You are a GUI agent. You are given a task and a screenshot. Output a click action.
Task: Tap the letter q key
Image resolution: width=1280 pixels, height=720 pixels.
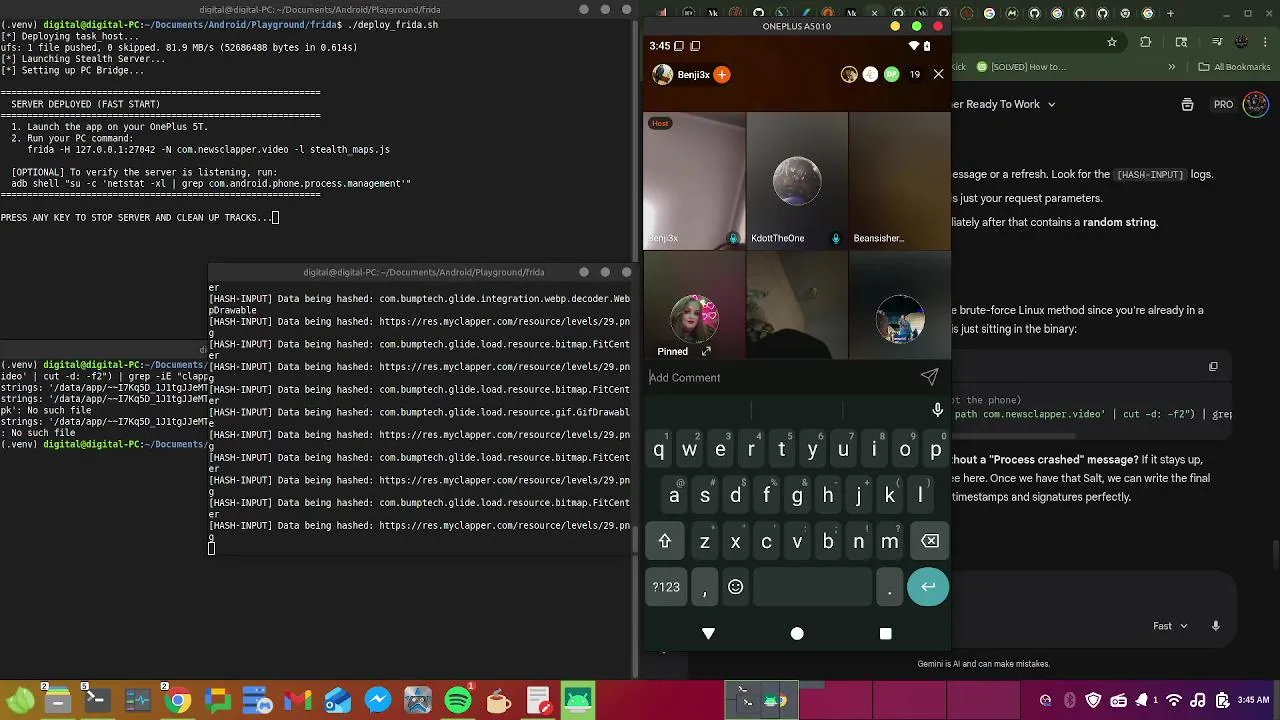pyautogui.click(x=658, y=450)
